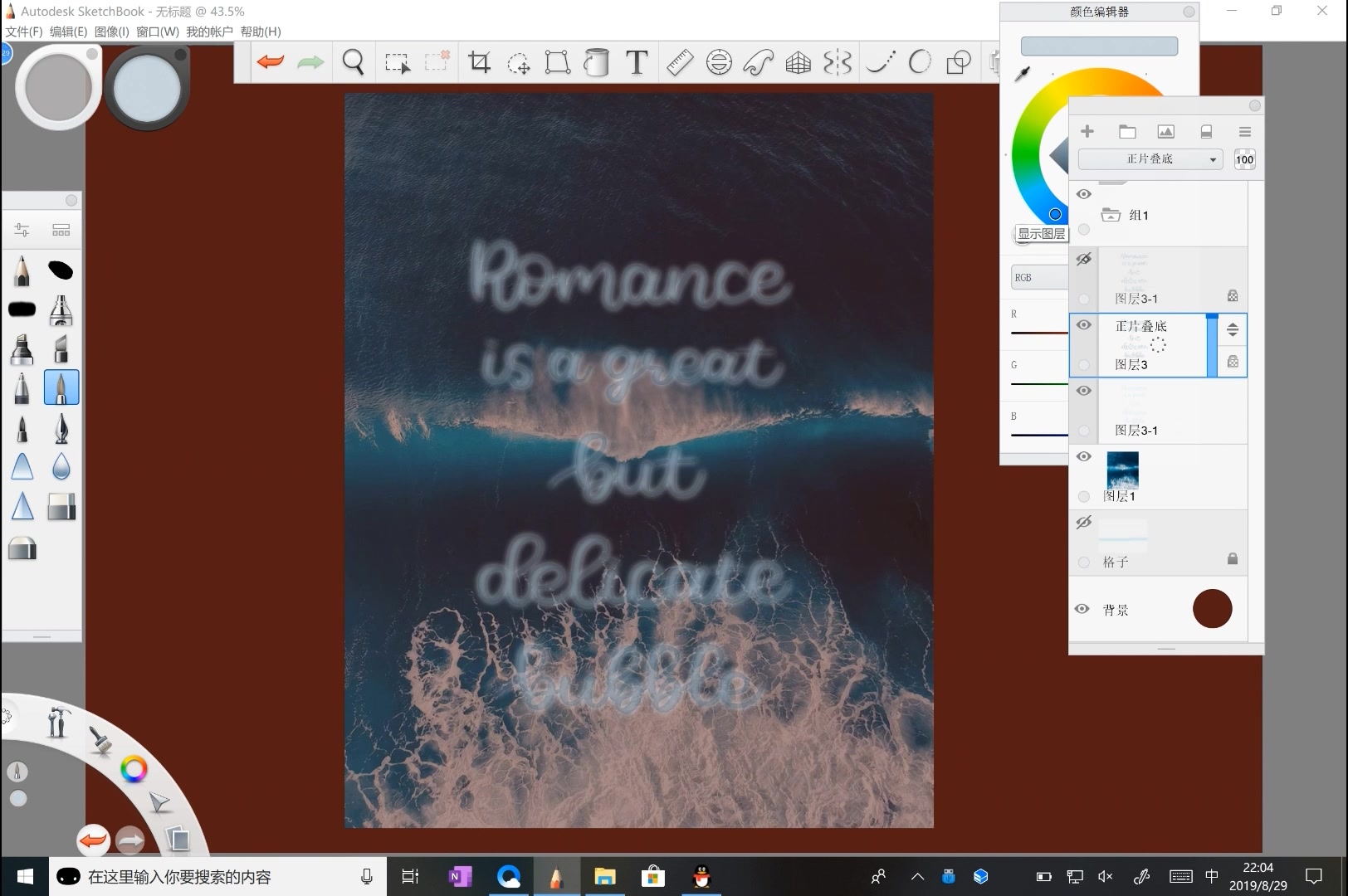Toggle the lock on upper 图层3-1 layer
Image resolution: width=1348 pixels, height=896 pixels.
click(x=1233, y=295)
